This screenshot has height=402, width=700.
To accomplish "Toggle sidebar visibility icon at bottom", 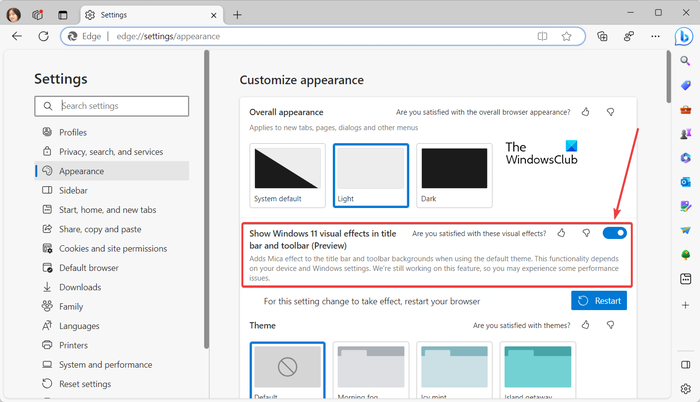I will click(686, 365).
